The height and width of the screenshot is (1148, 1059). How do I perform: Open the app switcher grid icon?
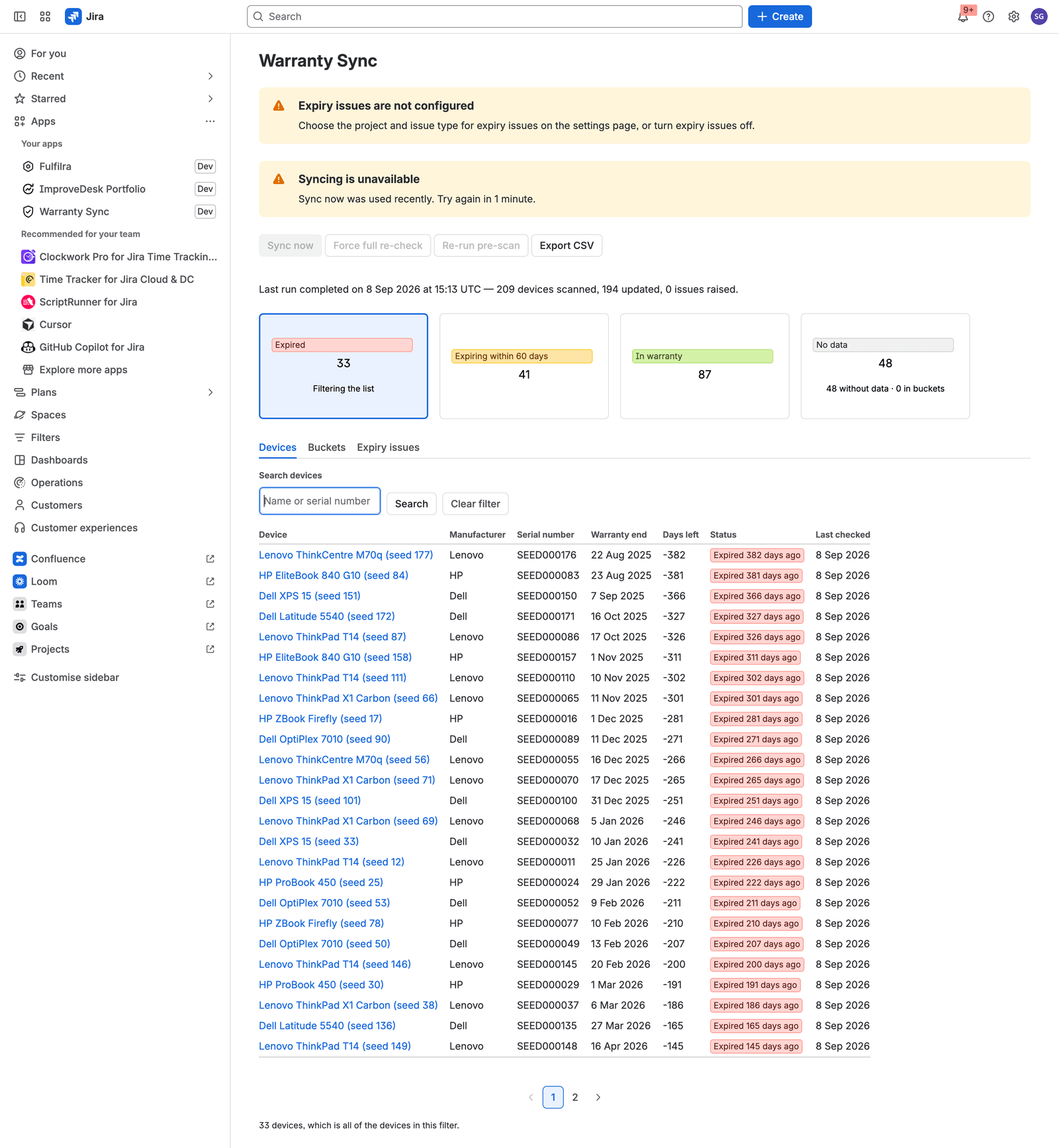pyautogui.click(x=45, y=17)
